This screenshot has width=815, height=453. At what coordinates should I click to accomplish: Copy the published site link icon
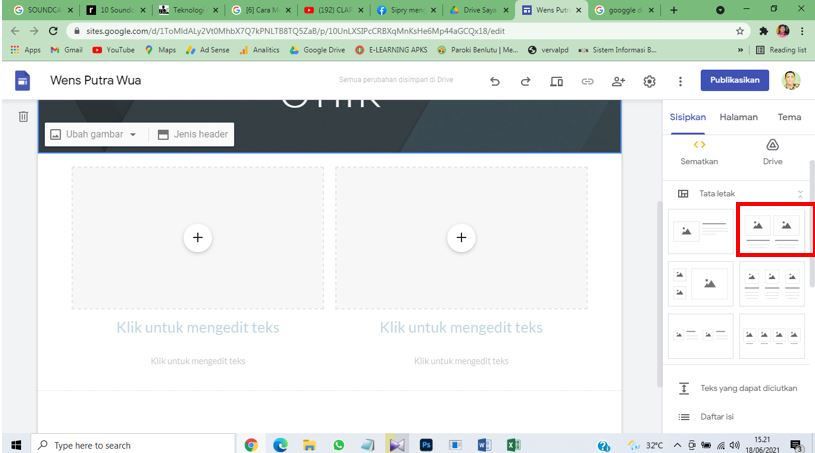coord(587,81)
